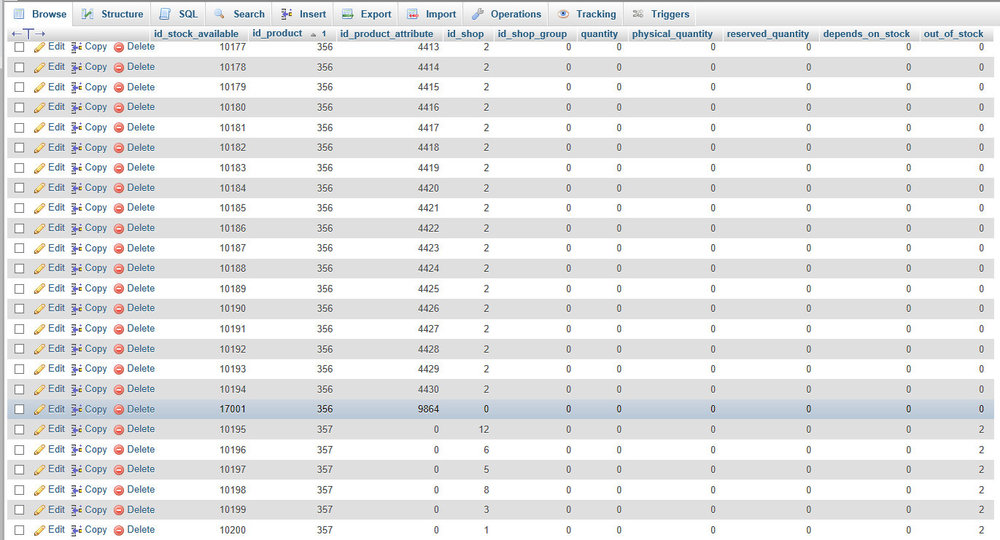Screen dimensions: 1000x540
Task: Switch to the Structure tab
Action: coord(113,14)
